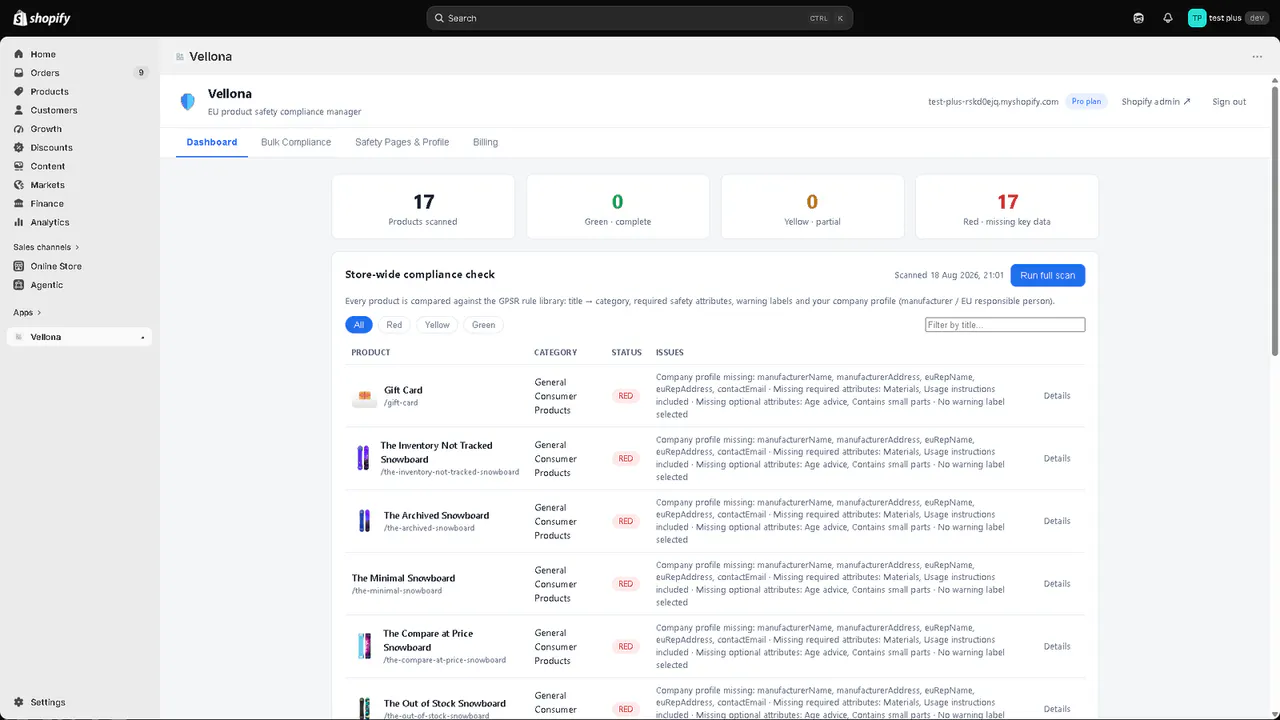Image resolution: width=1280 pixels, height=720 pixels.
Task: Click the Gift Card product thumbnail
Action: 364,396
